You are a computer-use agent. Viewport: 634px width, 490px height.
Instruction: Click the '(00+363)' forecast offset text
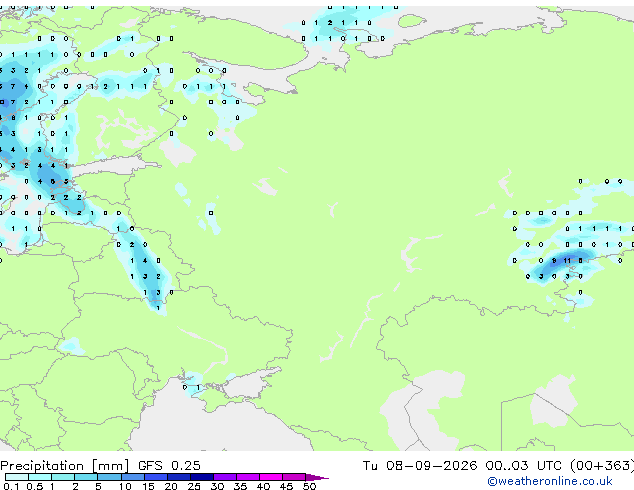(602, 466)
